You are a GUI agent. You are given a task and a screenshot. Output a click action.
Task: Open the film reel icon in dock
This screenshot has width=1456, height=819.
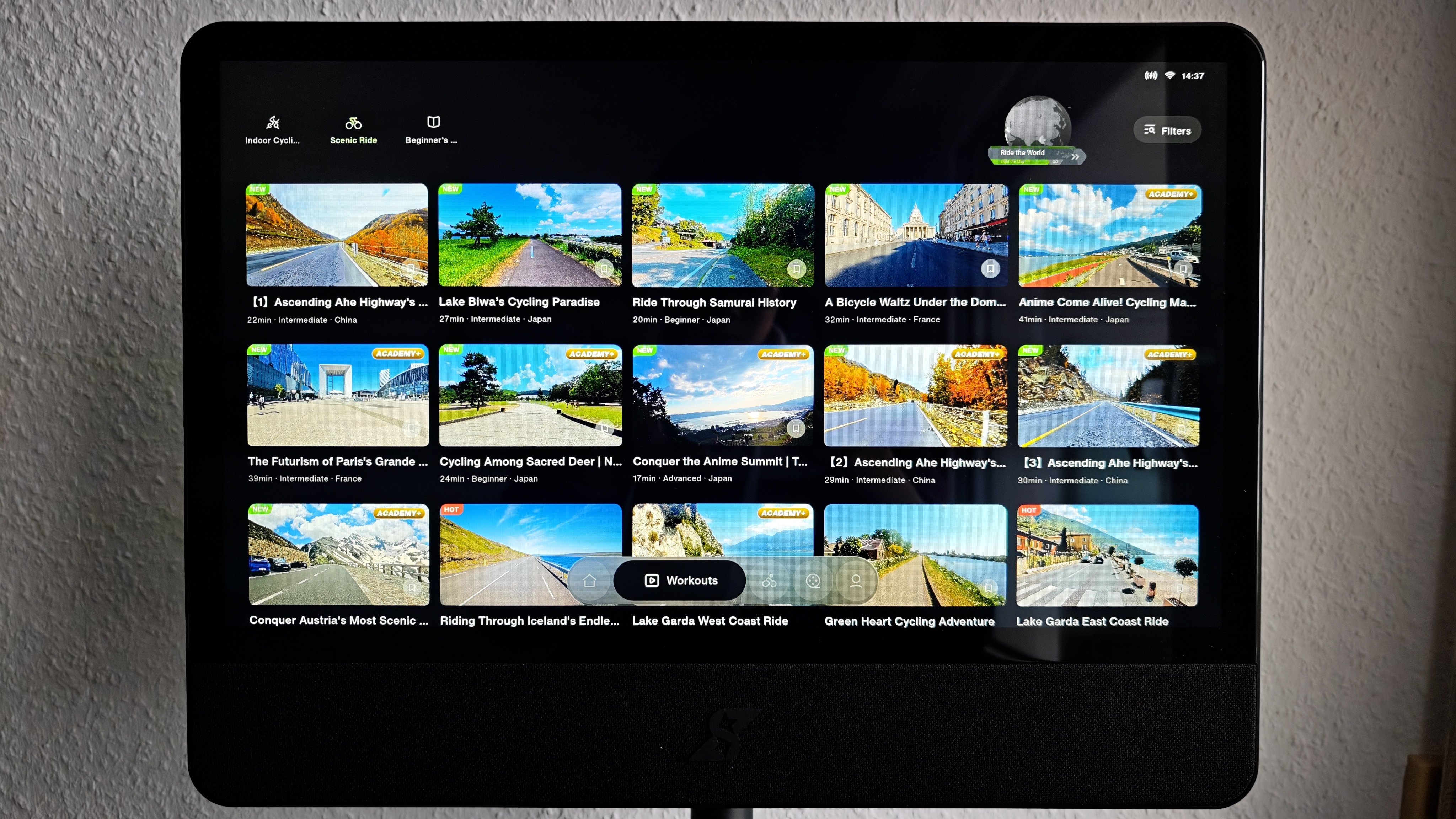[x=813, y=580]
